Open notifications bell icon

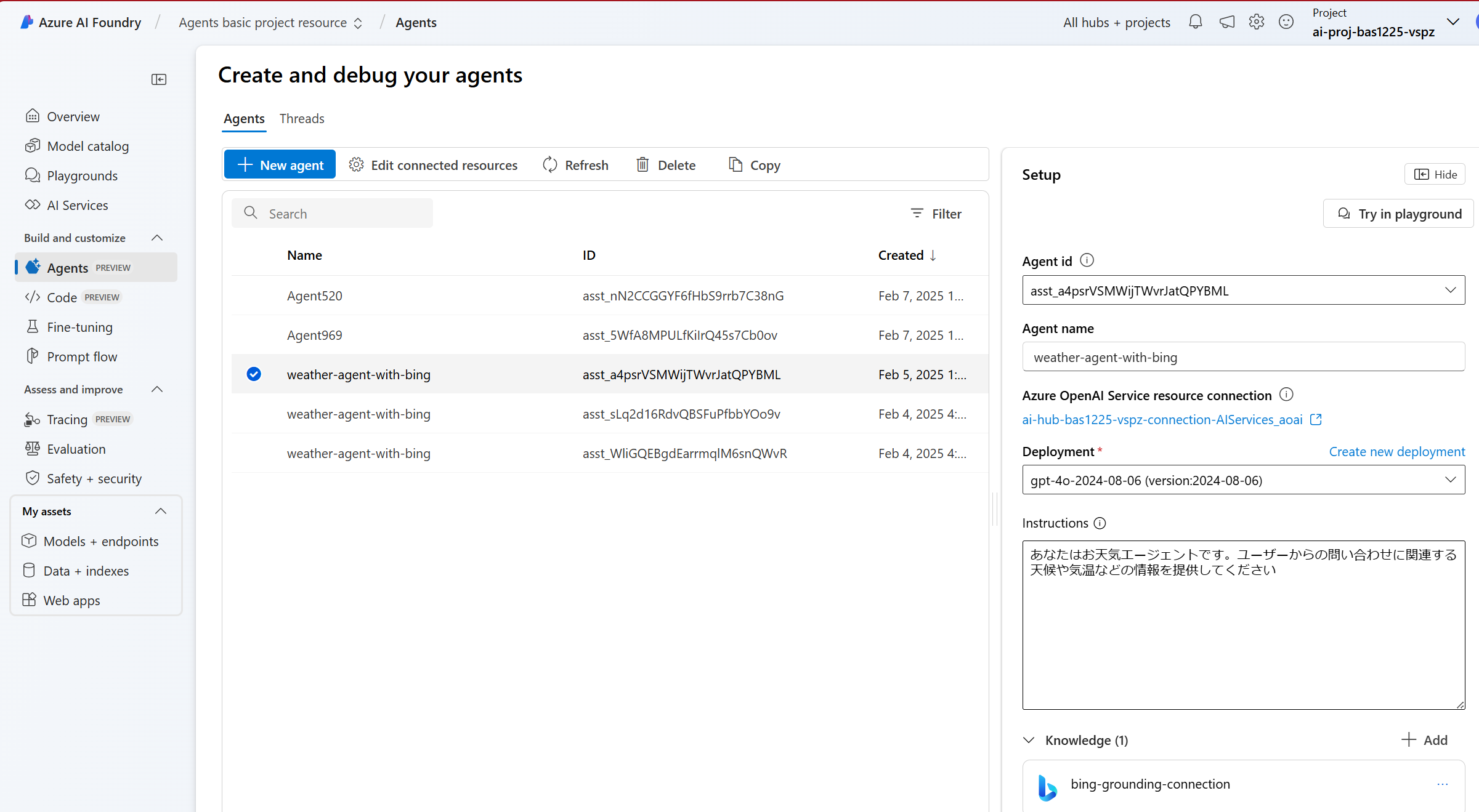[x=1195, y=22]
